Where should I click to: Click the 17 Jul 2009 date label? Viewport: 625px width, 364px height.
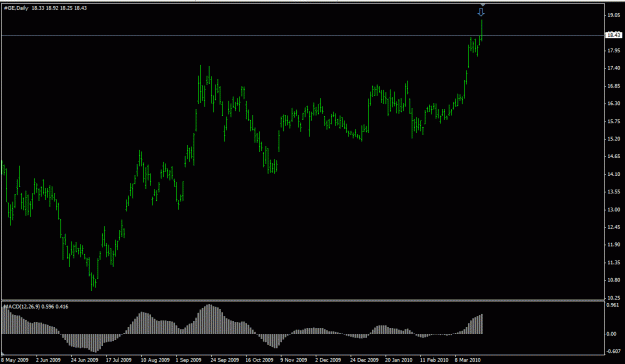pos(119,360)
